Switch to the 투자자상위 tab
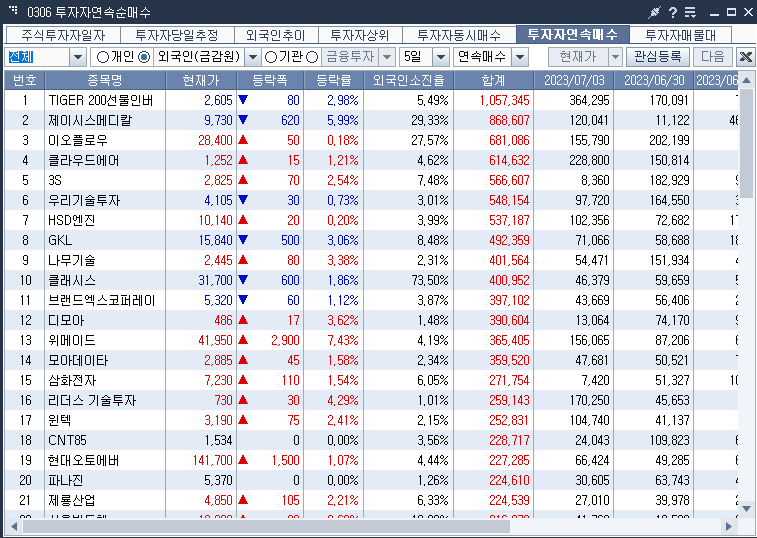This screenshot has height=538, width=757. click(x=360, y=35)
